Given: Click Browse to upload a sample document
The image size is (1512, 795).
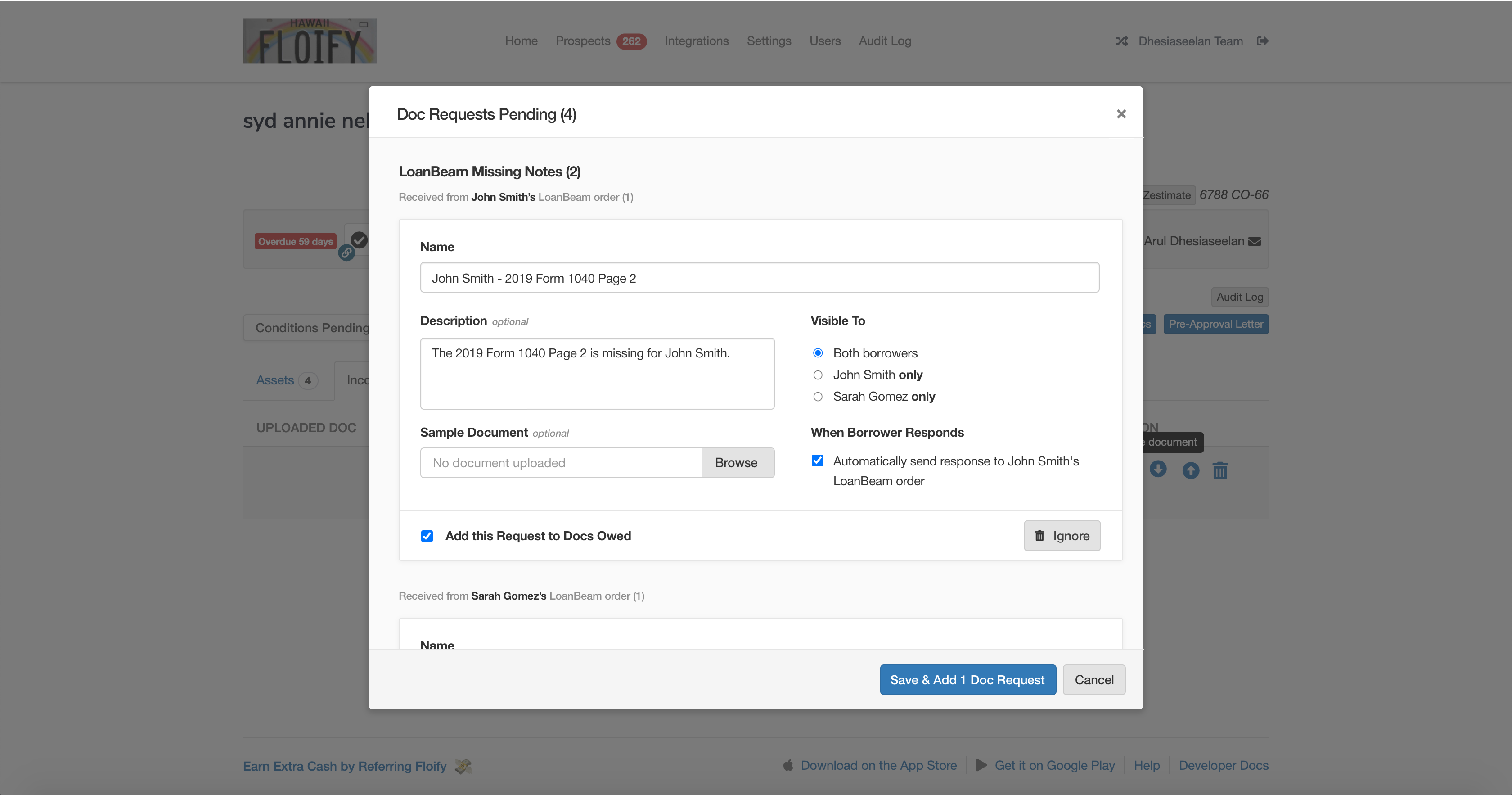Looking at the screenshot, I should [x=737, y=463].
